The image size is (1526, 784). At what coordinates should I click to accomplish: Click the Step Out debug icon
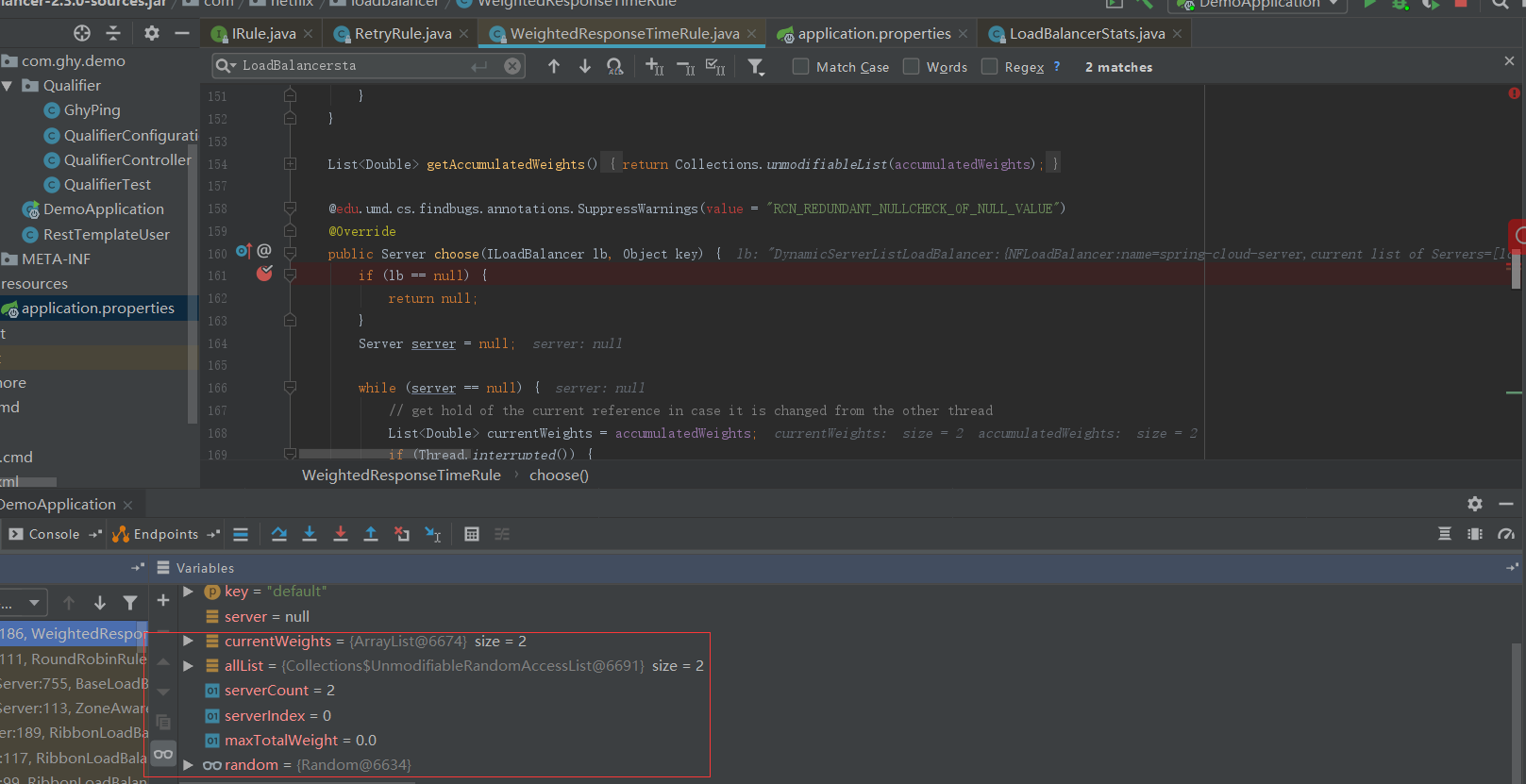[371, 534]
